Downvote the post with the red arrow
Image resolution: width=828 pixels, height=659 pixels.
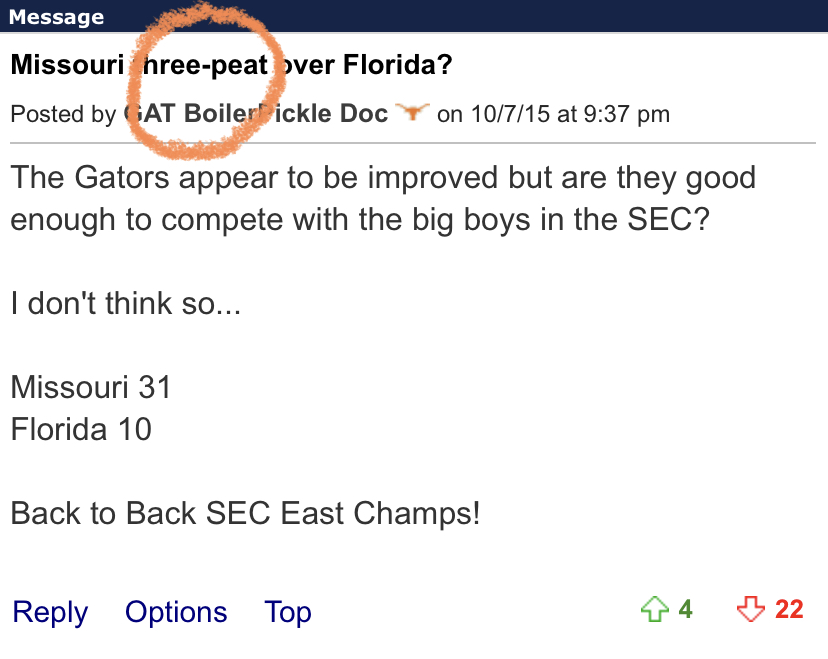coord(749,609)
